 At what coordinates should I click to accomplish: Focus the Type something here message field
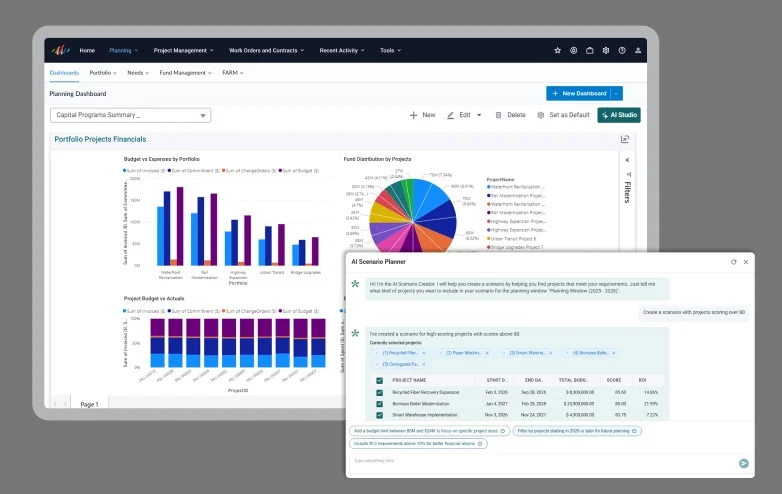[544, 461]
